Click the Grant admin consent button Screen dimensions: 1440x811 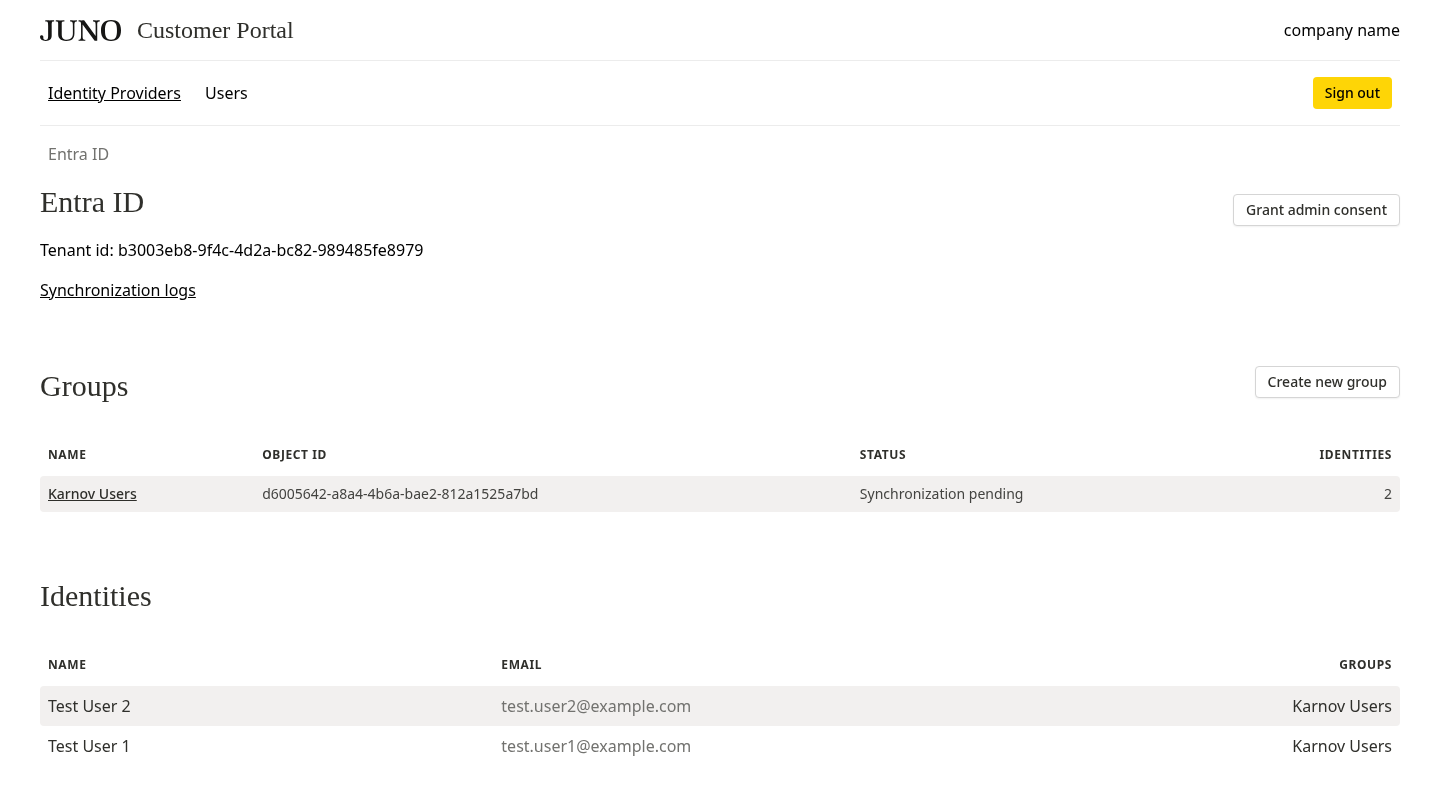tap(1316, 210)
